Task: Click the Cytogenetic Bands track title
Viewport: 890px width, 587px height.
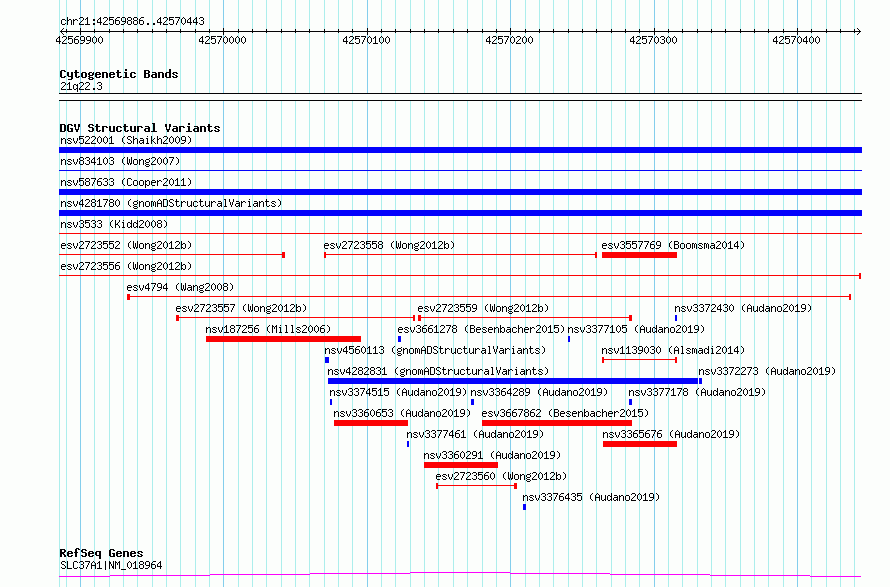Action: [119, 74]
